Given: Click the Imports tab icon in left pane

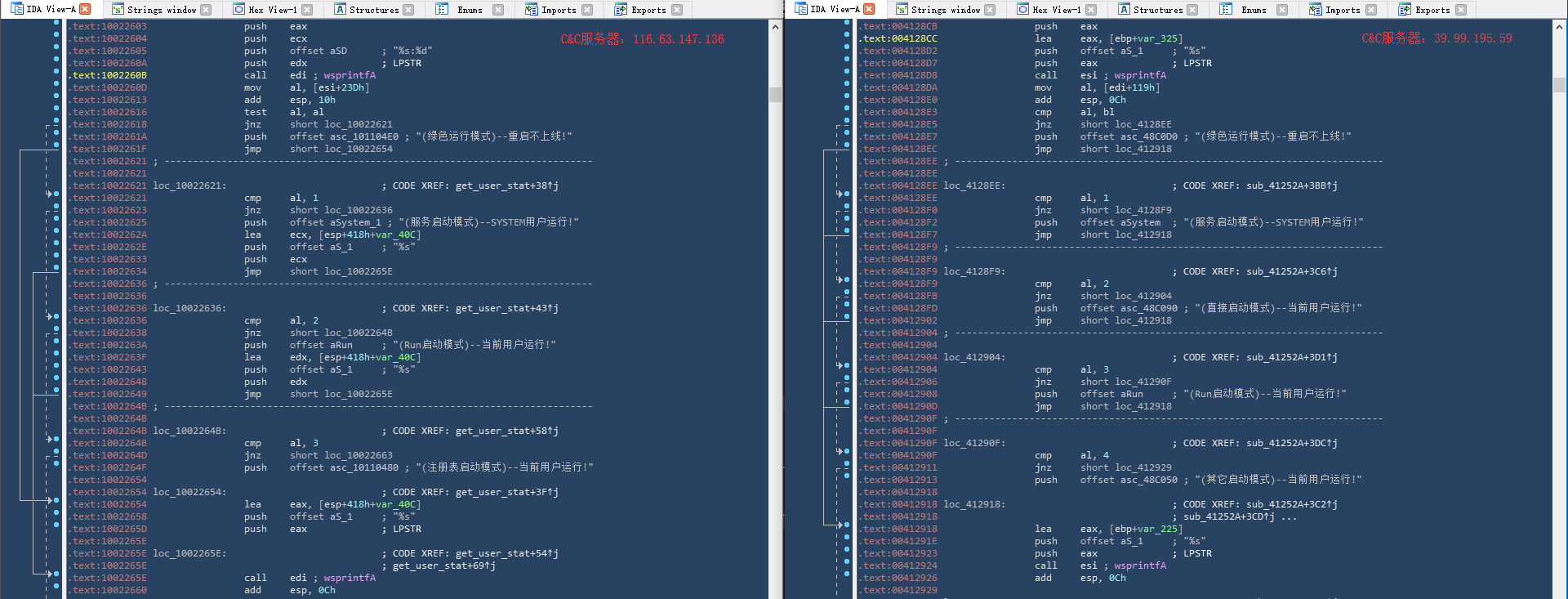Looking at the screenshot, I should pos(531,10).
